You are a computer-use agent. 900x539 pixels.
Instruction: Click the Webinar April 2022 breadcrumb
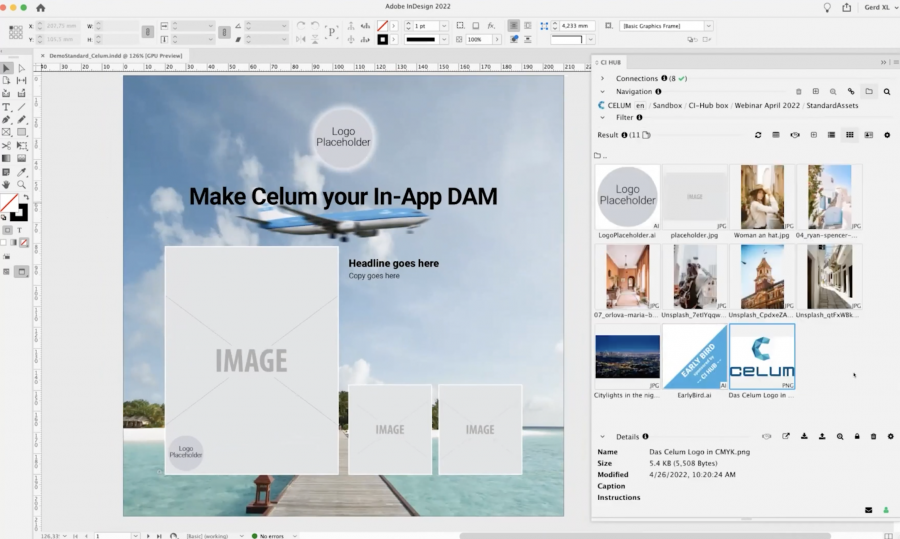pyautogui.click(x=767, y=106)
